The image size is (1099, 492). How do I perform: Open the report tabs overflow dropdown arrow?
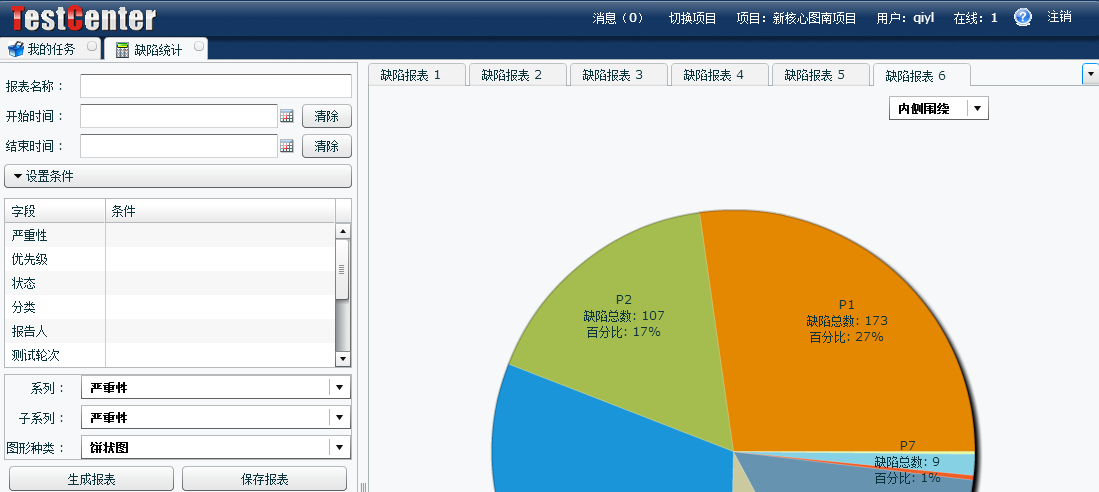1091,74
